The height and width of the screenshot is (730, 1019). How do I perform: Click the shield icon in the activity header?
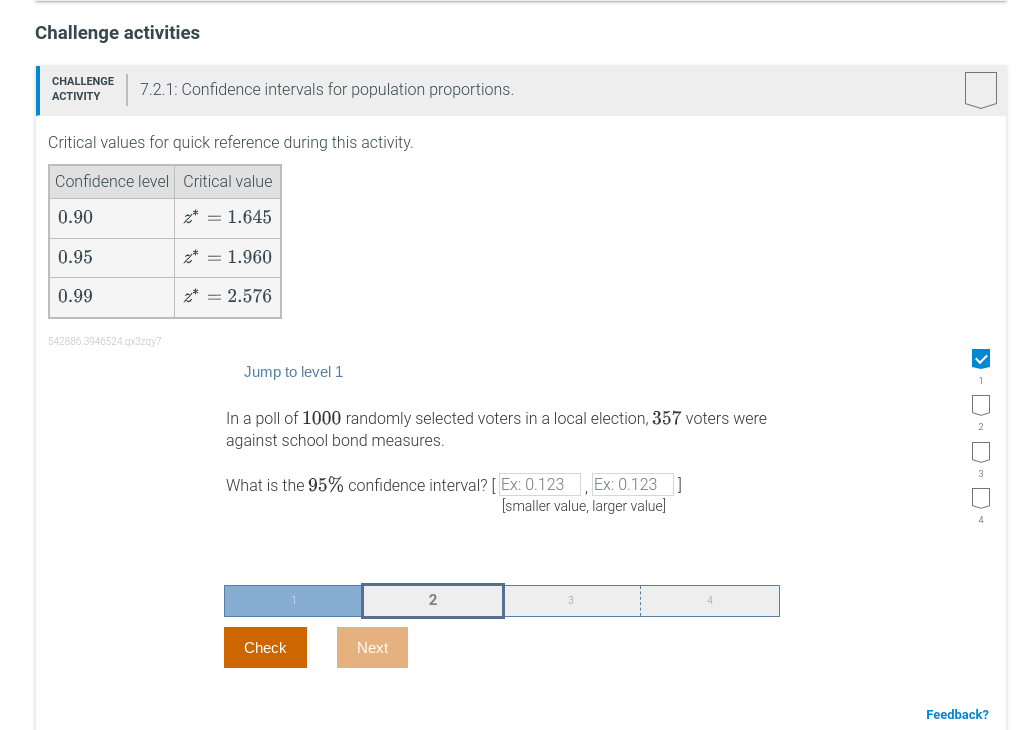980,89
